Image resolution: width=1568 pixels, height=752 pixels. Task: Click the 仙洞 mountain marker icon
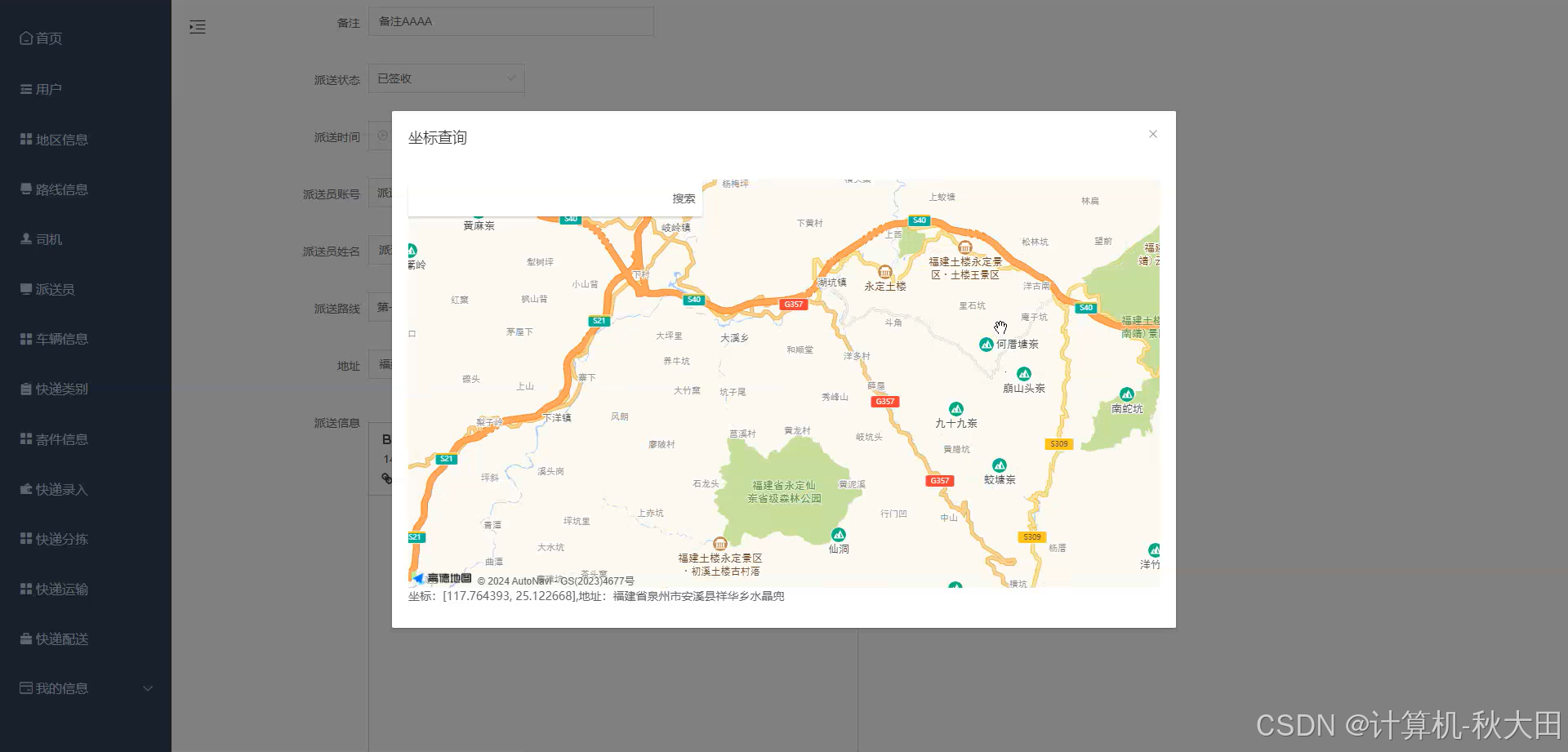[839, 535]
